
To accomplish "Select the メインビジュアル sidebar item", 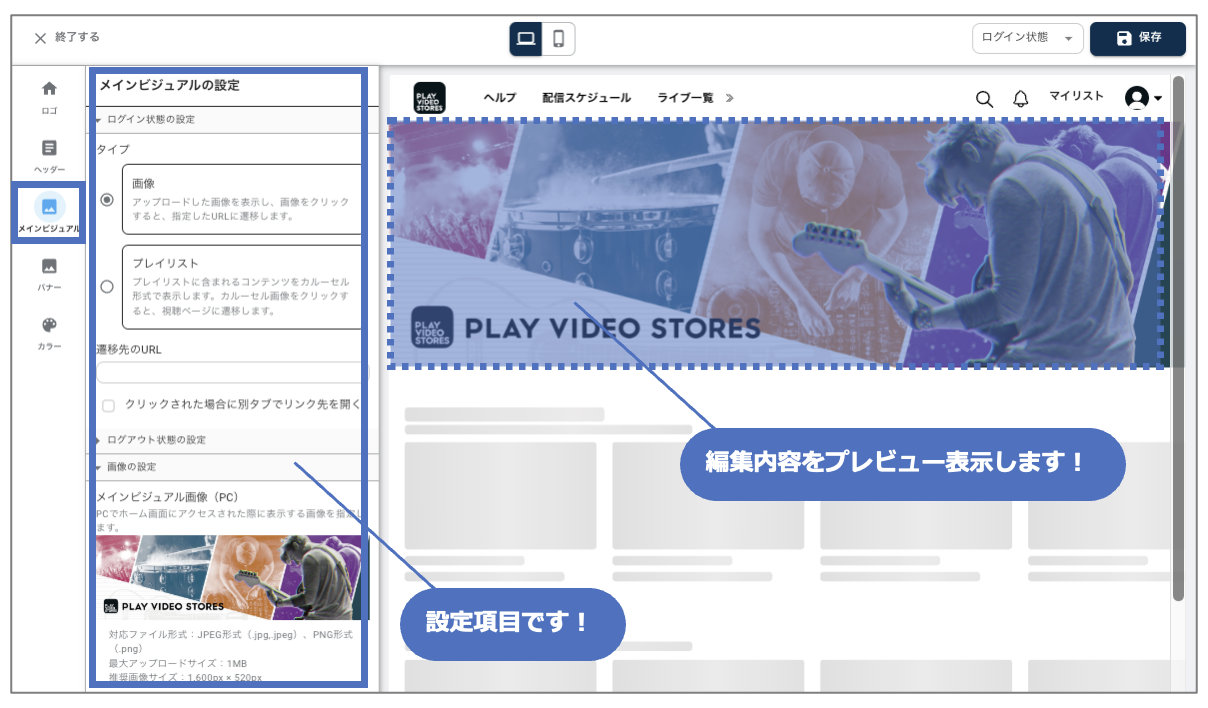I will 49,212.
